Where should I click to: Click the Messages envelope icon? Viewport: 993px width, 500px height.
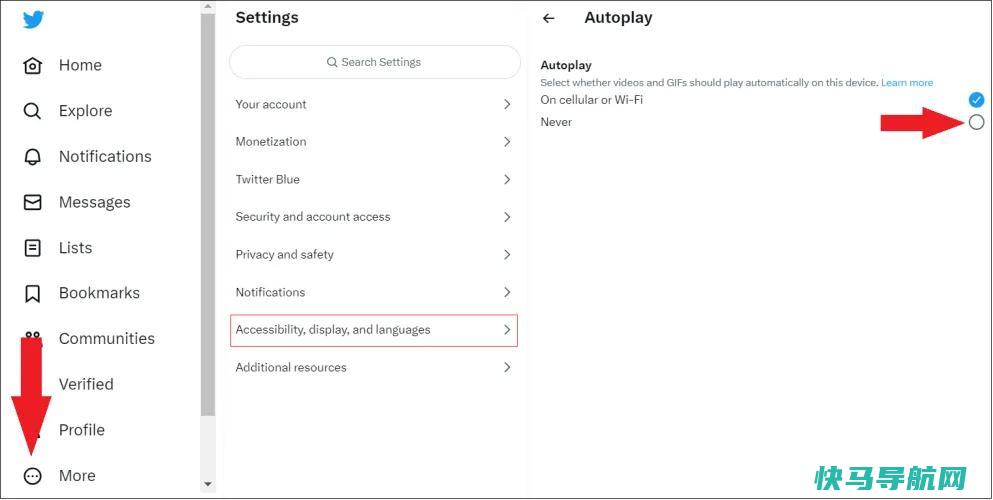32,203
